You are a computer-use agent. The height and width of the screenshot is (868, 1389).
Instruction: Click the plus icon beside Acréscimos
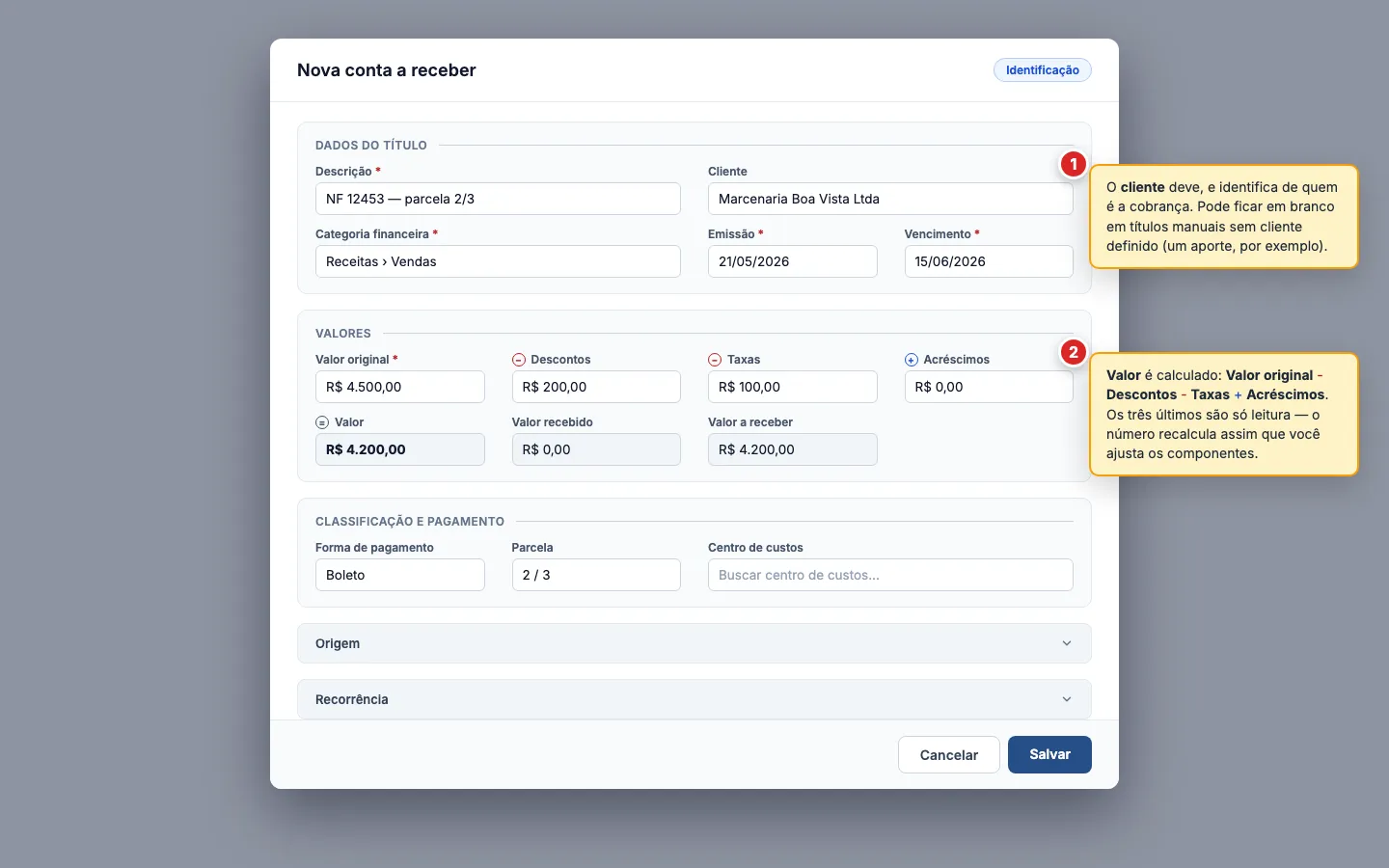pos(912,360)
